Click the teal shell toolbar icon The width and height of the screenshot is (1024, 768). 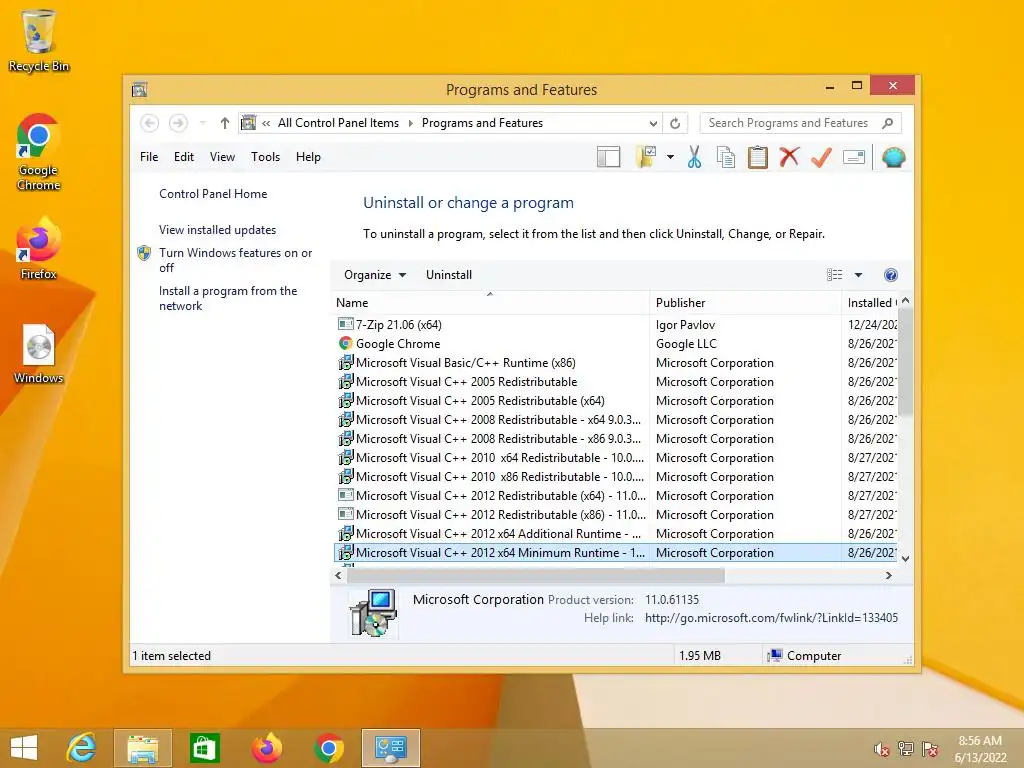point(893,157)
